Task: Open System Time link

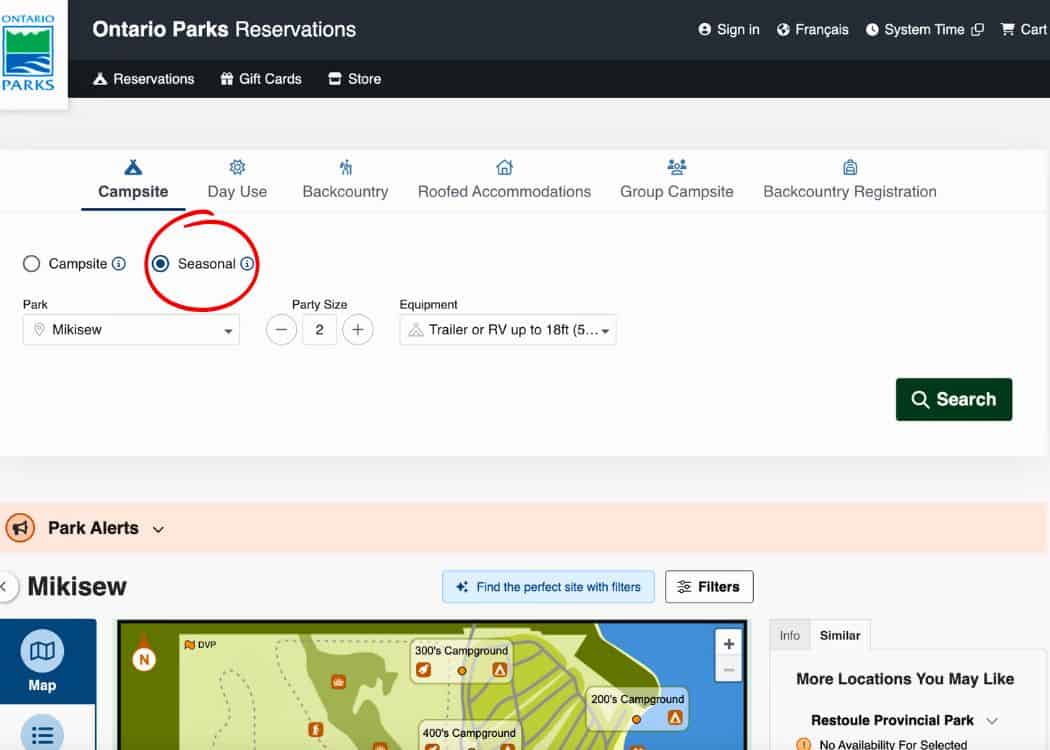Action: pos(924,29)
